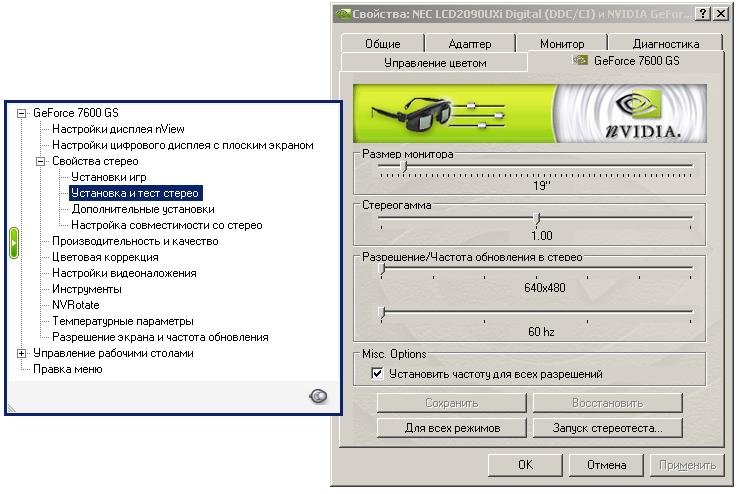Open the 'Управление цветом' tab
Screen dimensions: 740x494
coord(435,63)
